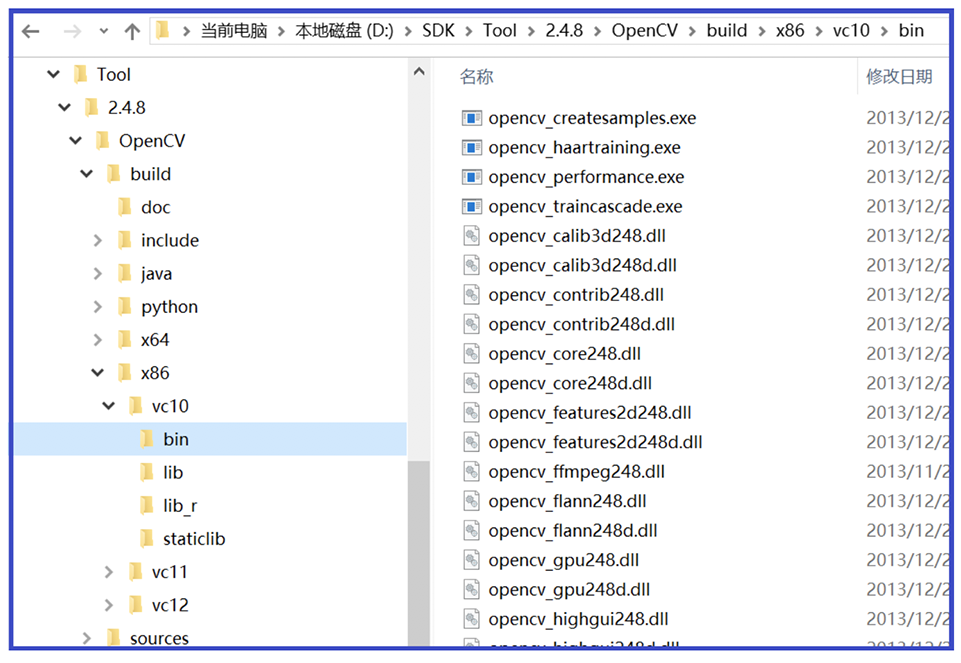Select opencv_contrib248.dll file icon

tap(471, 295)
